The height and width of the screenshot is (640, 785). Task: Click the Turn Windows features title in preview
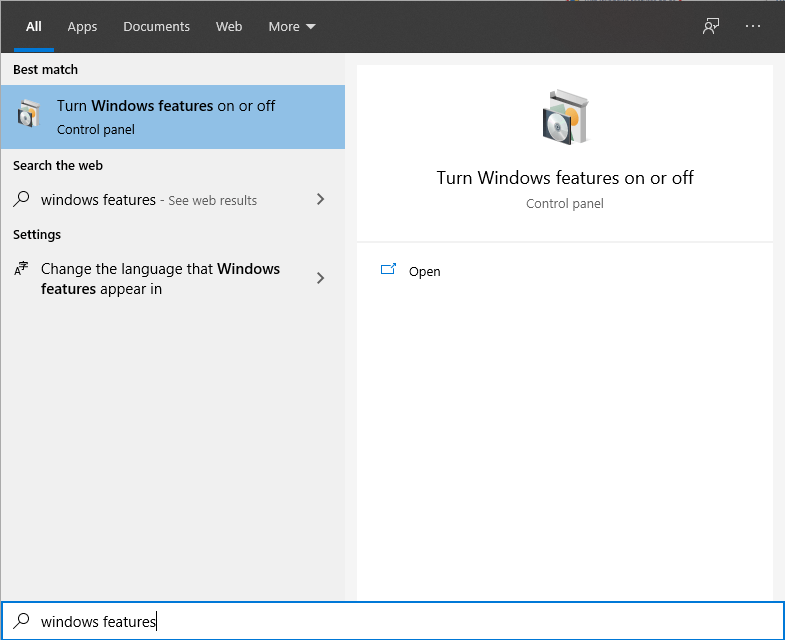pyautogui.click(x=565, y=178)
